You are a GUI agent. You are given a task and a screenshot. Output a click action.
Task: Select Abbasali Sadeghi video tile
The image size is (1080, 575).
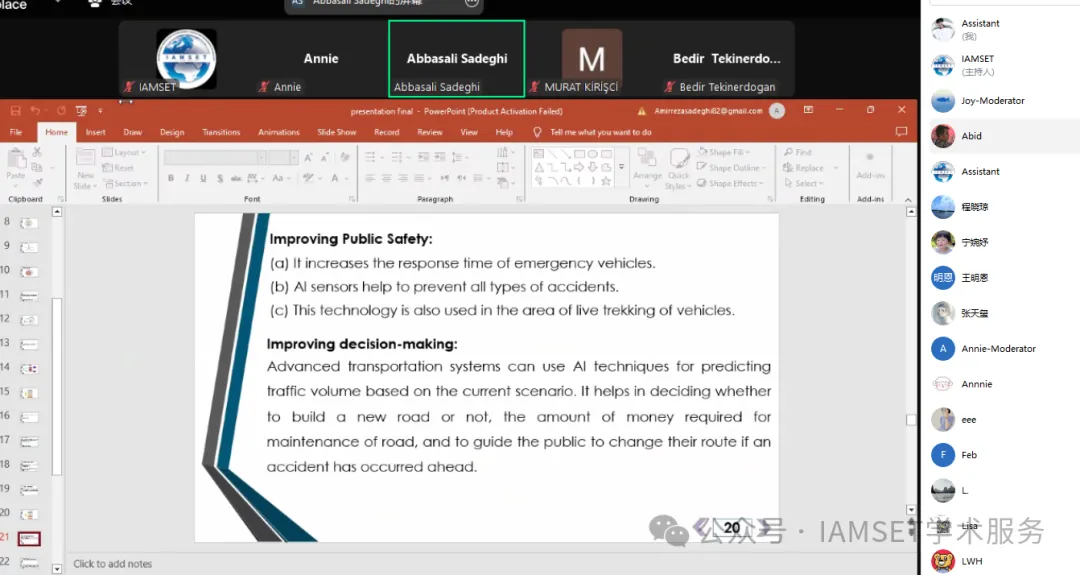point(457,59)
